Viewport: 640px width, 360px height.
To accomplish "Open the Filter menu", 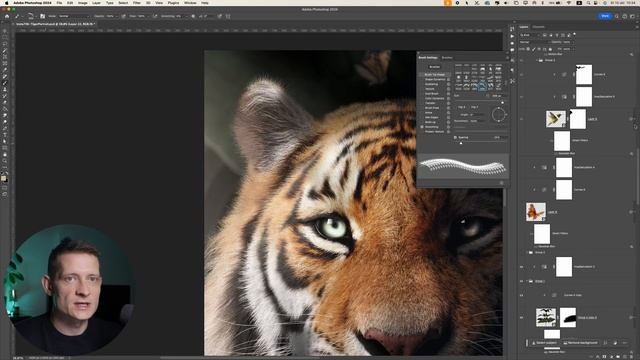I will [137, 3].
